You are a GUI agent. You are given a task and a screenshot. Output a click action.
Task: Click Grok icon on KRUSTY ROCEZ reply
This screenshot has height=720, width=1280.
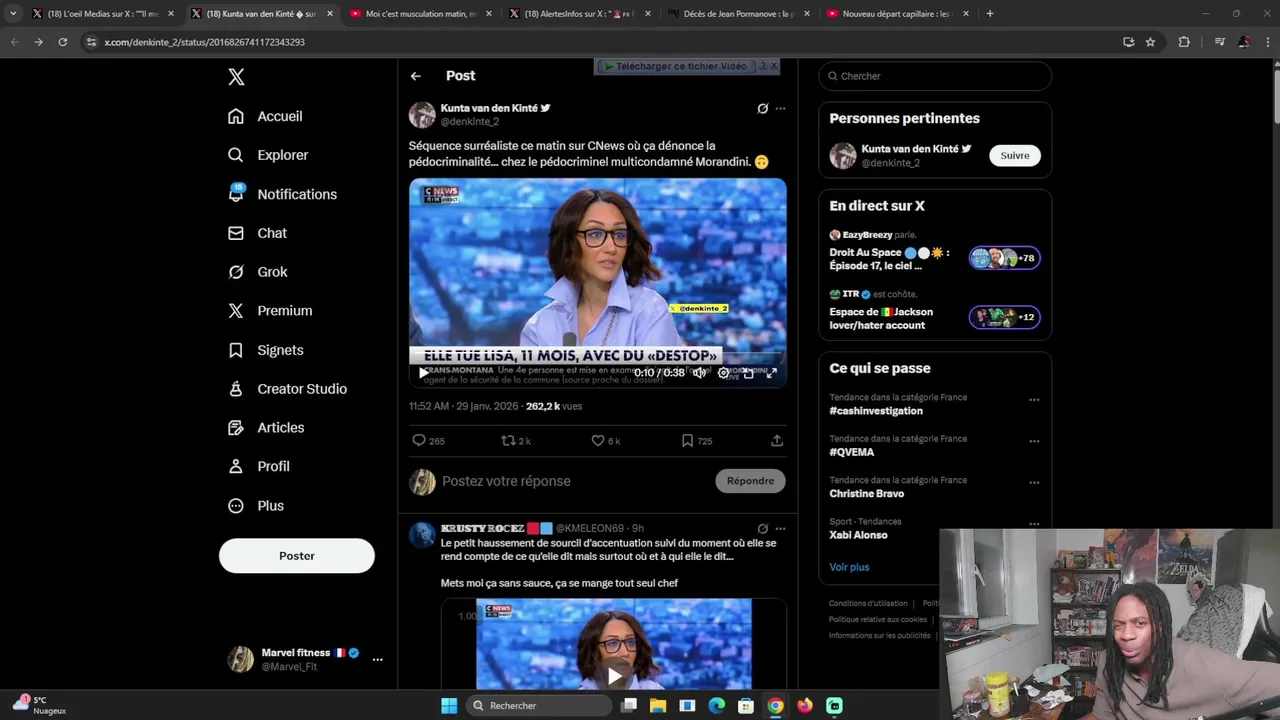762,529
